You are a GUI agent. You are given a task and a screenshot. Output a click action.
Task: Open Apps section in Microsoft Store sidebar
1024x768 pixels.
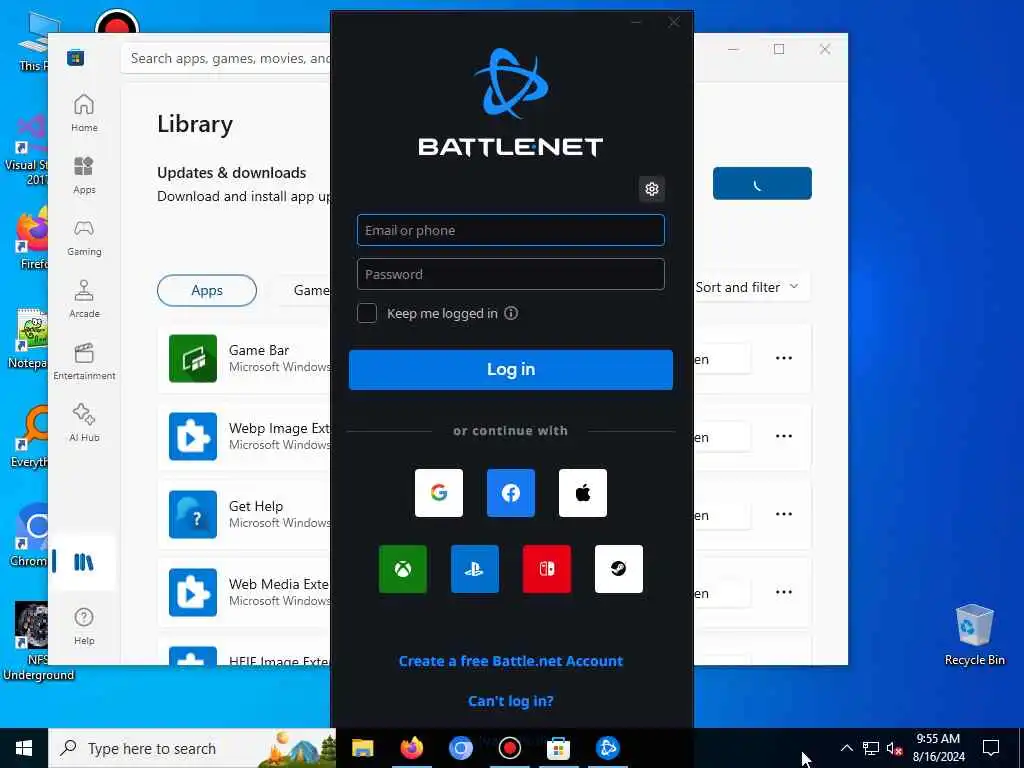click(84, 175)
